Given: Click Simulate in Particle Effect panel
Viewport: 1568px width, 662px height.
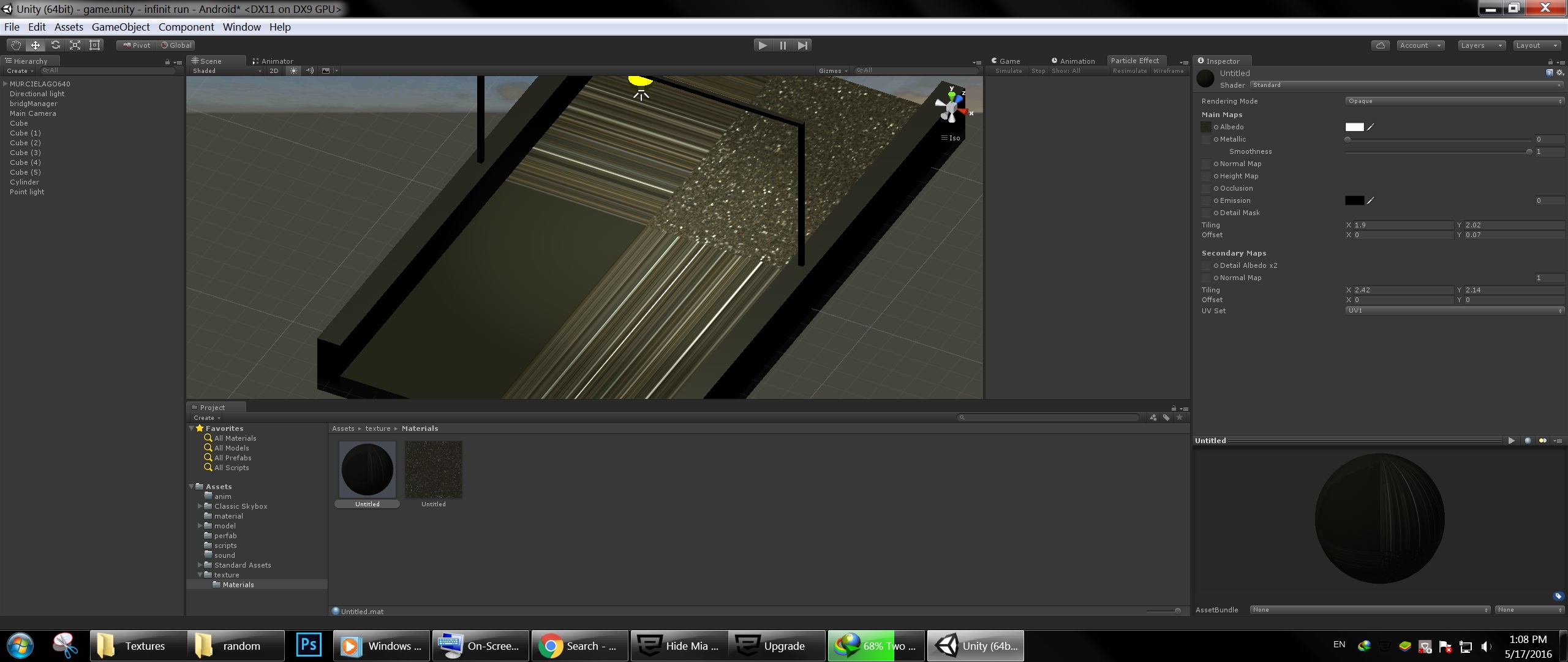Looking at the screenshot, I should (1008, 71).
